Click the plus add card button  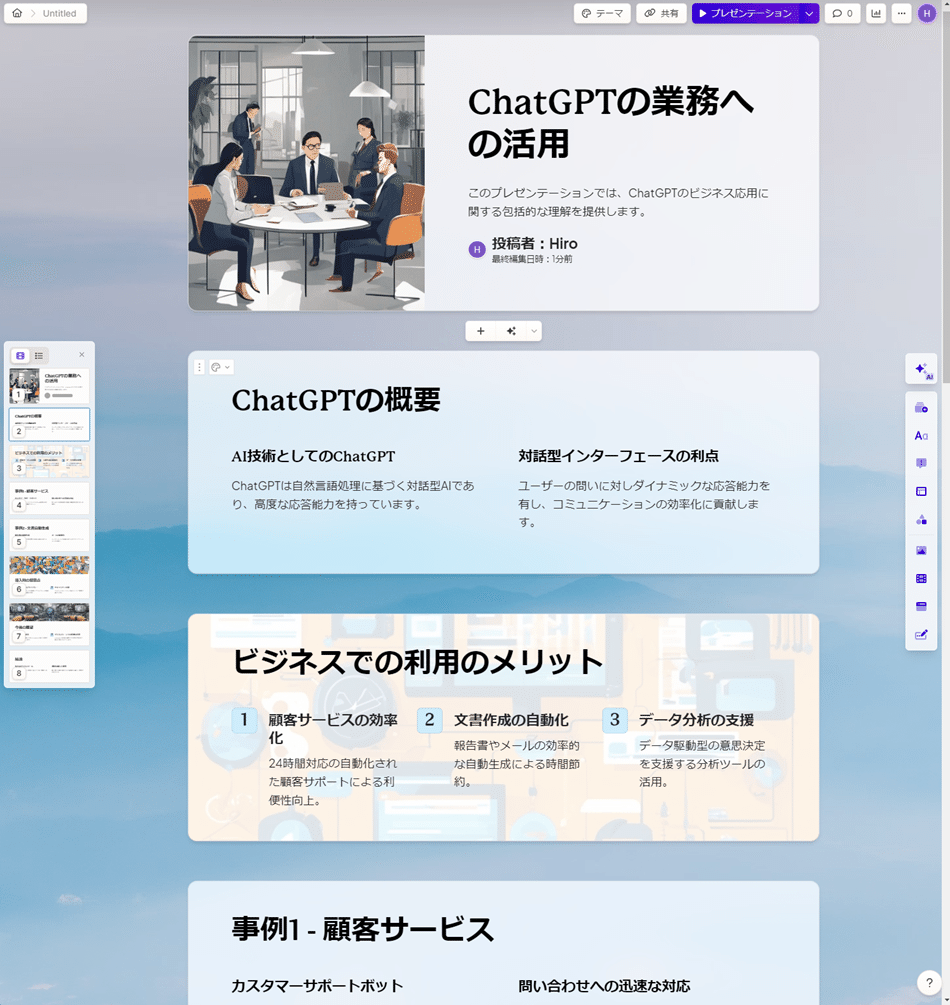coord(481,331)
